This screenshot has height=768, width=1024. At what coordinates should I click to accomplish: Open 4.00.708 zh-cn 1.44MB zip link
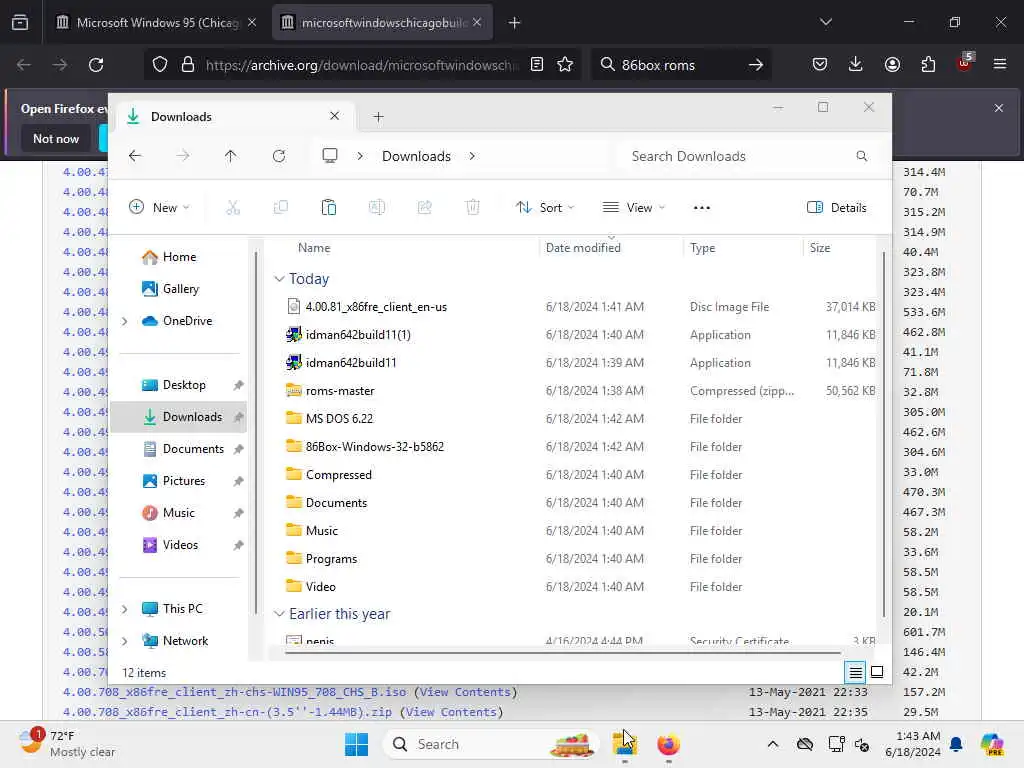coord(227,712)
